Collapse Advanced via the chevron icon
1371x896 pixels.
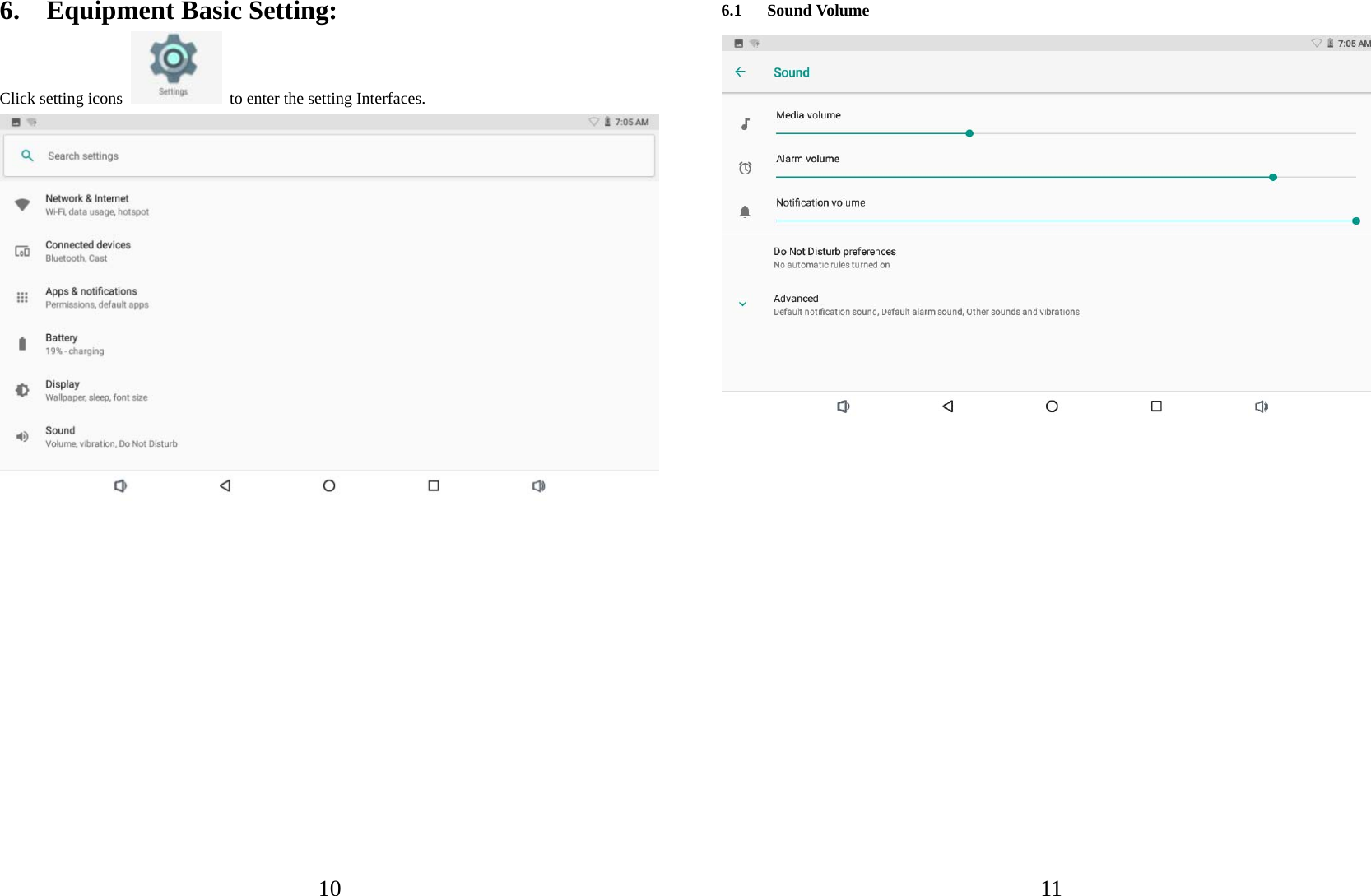click(x=741, y=304)
